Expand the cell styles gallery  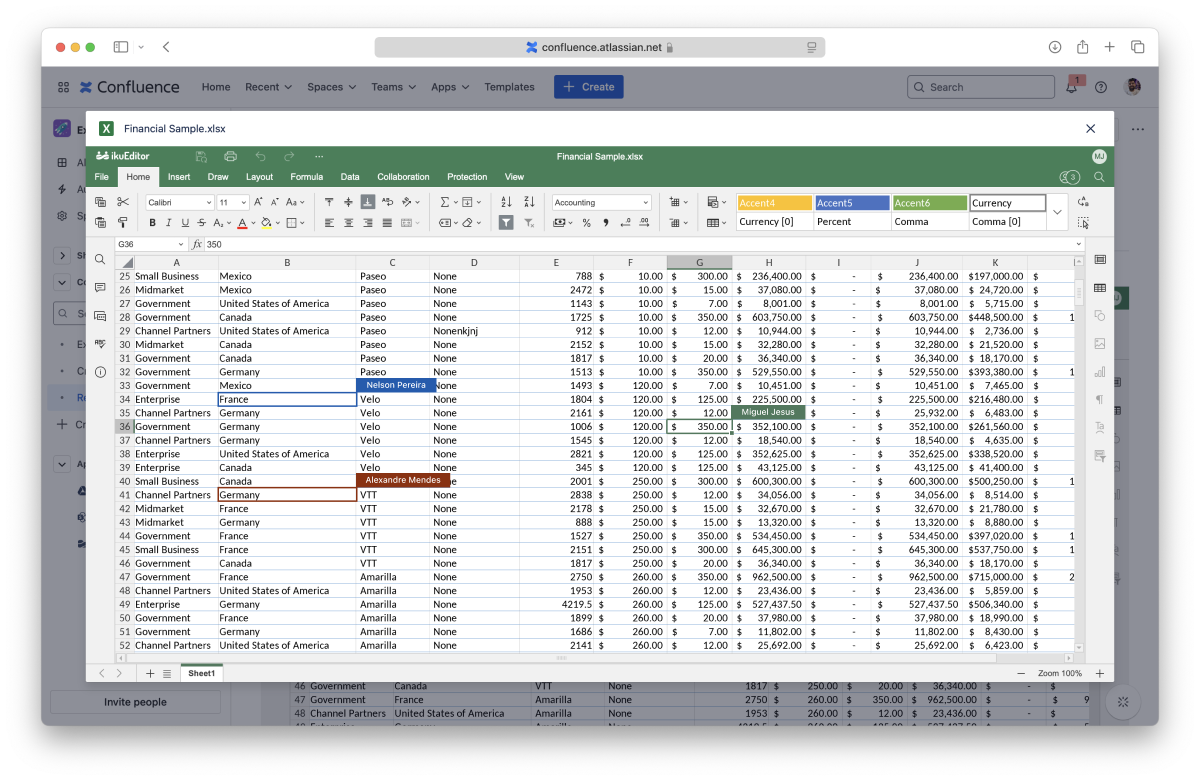click(1058, 212)
